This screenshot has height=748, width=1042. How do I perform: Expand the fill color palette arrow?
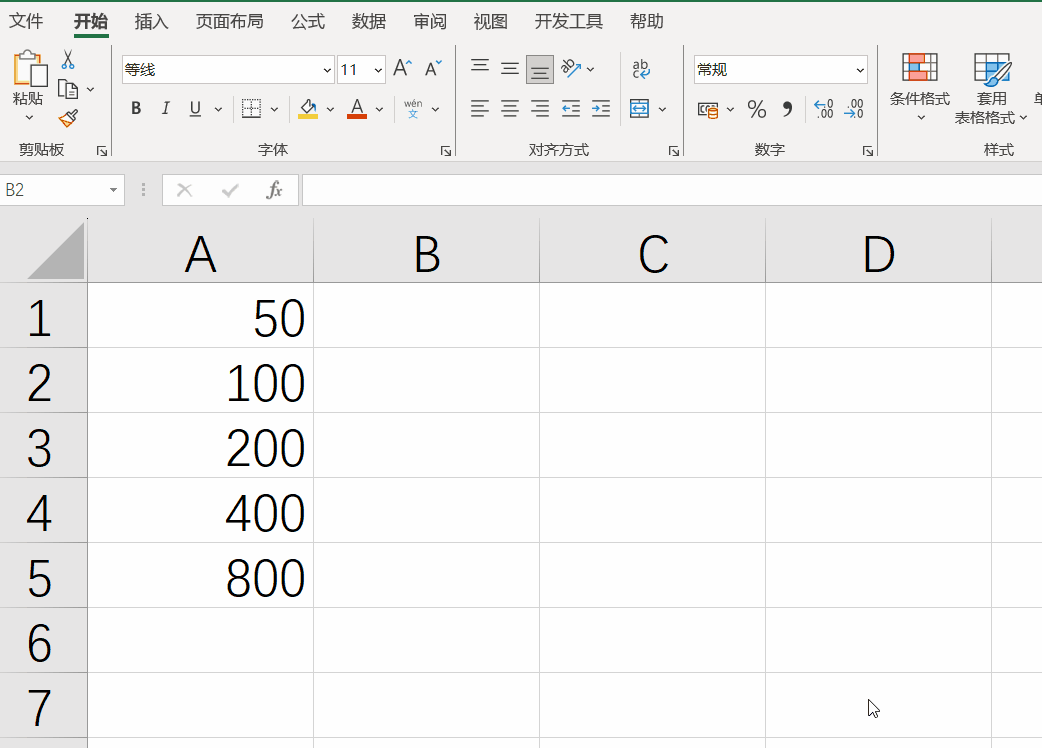tap(330, 109)
